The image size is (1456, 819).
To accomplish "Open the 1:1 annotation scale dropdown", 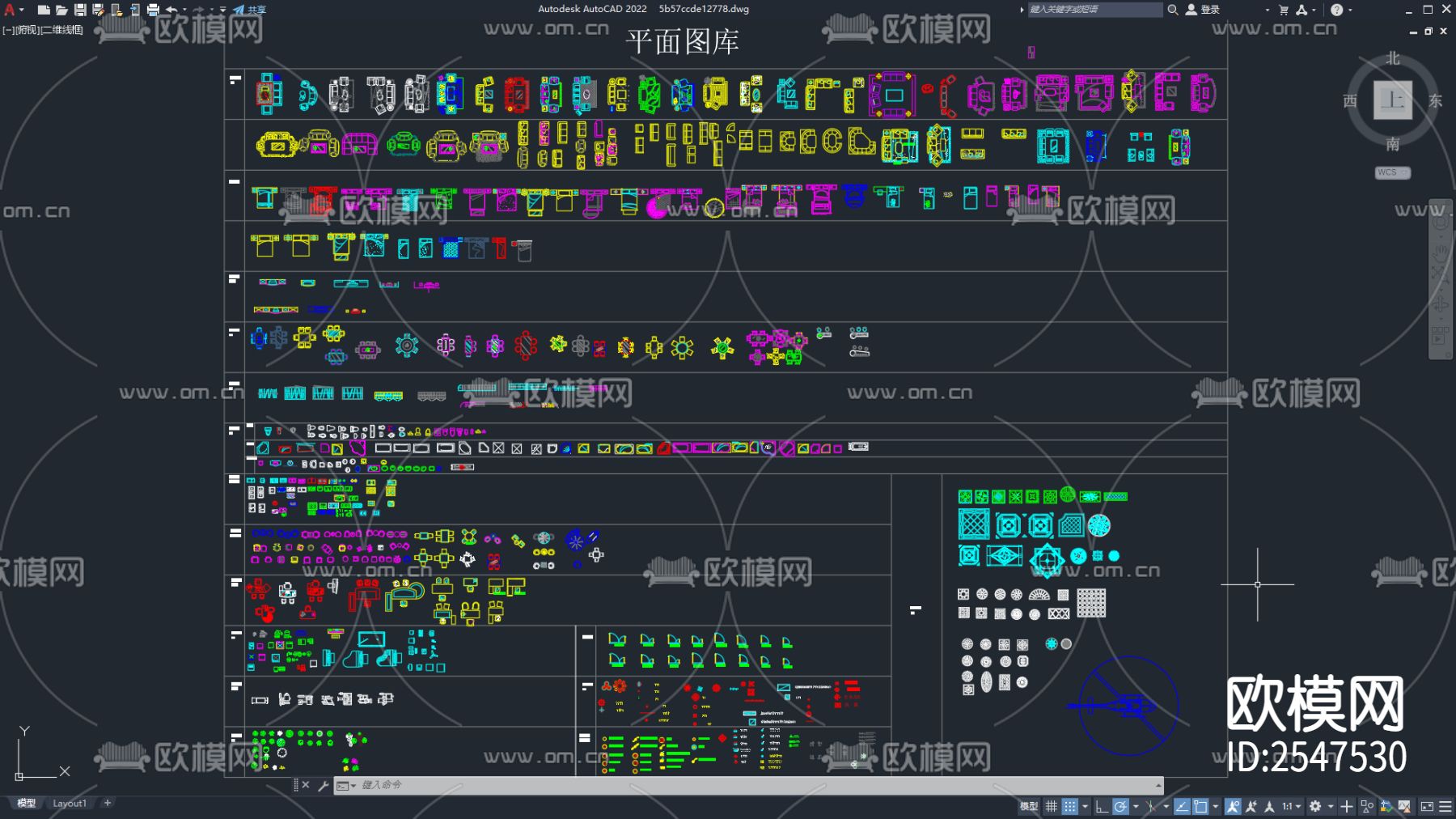I will click(1290, 806).
